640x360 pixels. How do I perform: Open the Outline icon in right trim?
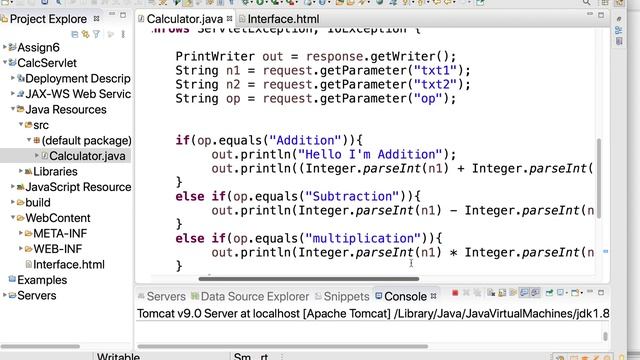click(619, 30)
